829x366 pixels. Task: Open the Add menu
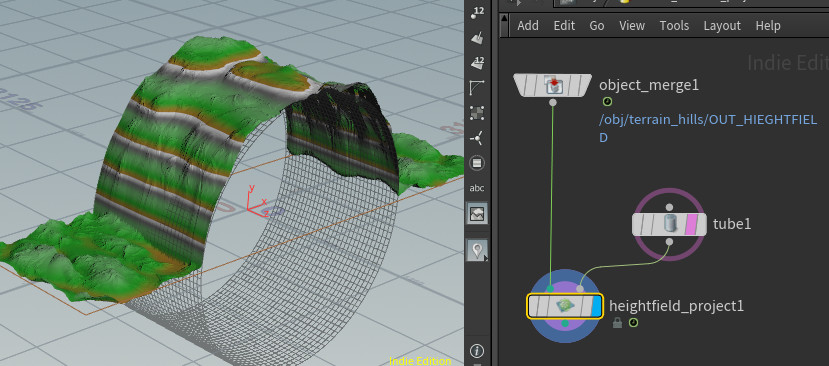(528, 25)
